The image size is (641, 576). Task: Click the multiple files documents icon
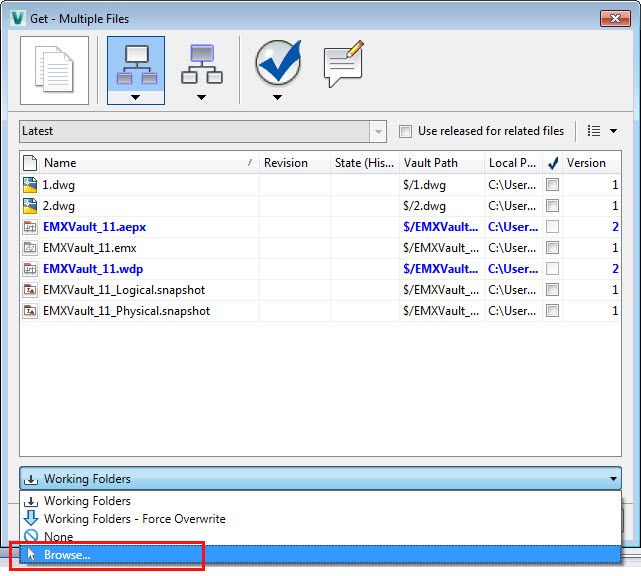click(54, 70)
